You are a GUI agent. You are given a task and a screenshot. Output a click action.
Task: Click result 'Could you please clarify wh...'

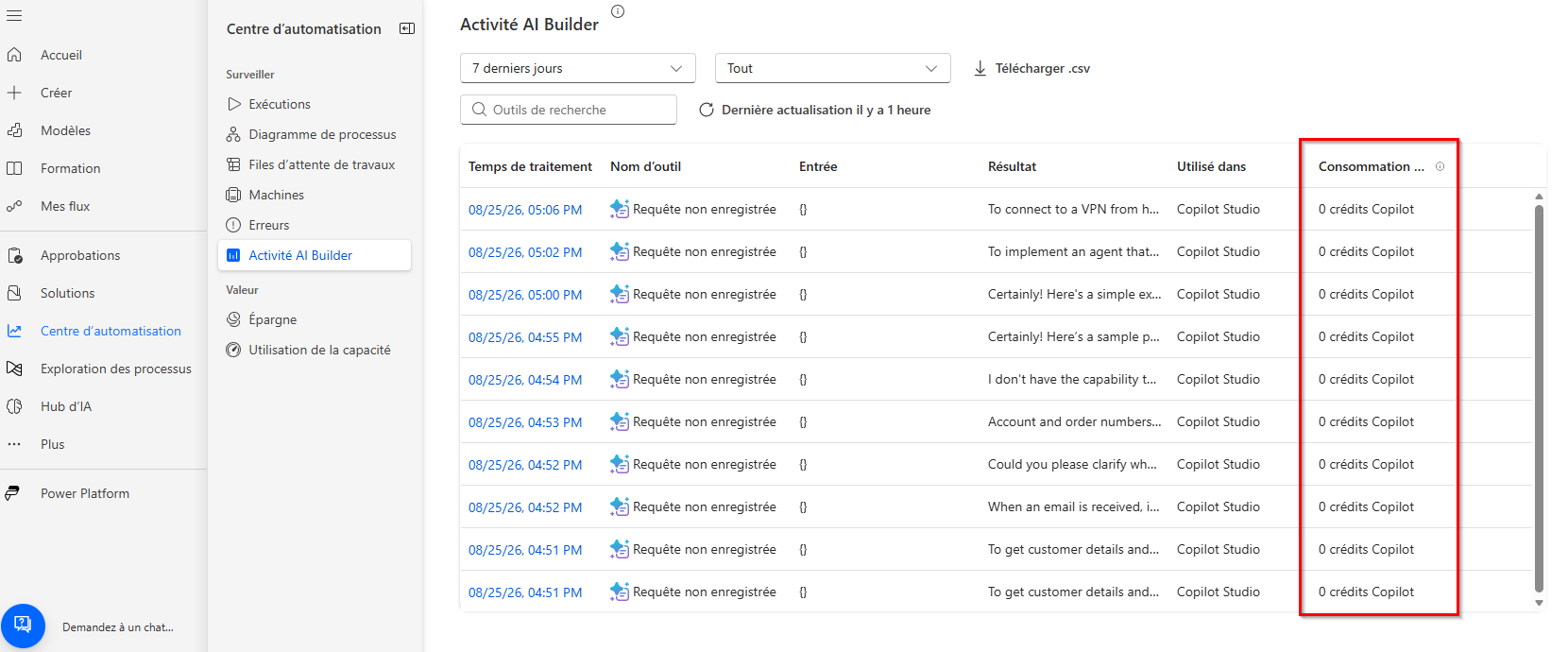(1072, 464)
